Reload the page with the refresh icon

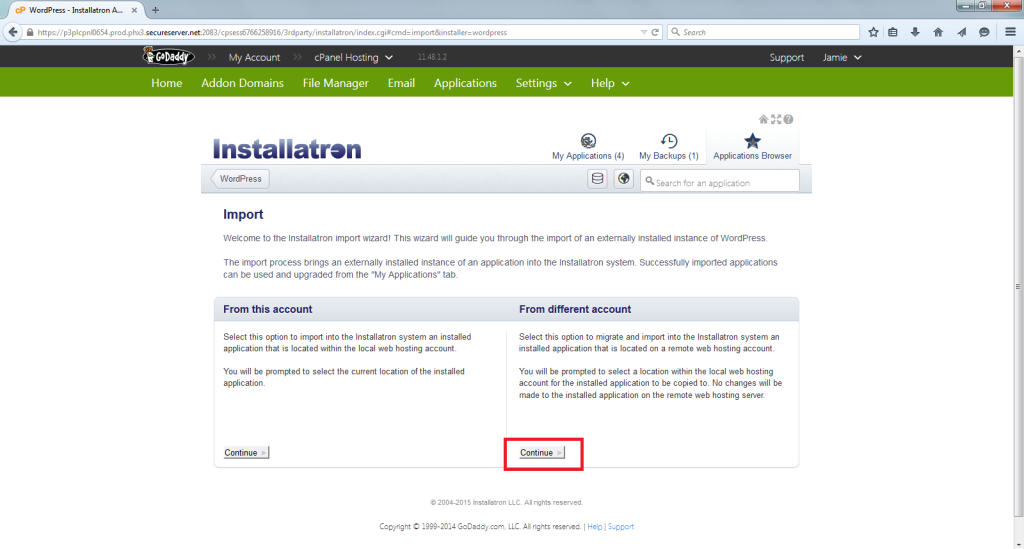655,32
